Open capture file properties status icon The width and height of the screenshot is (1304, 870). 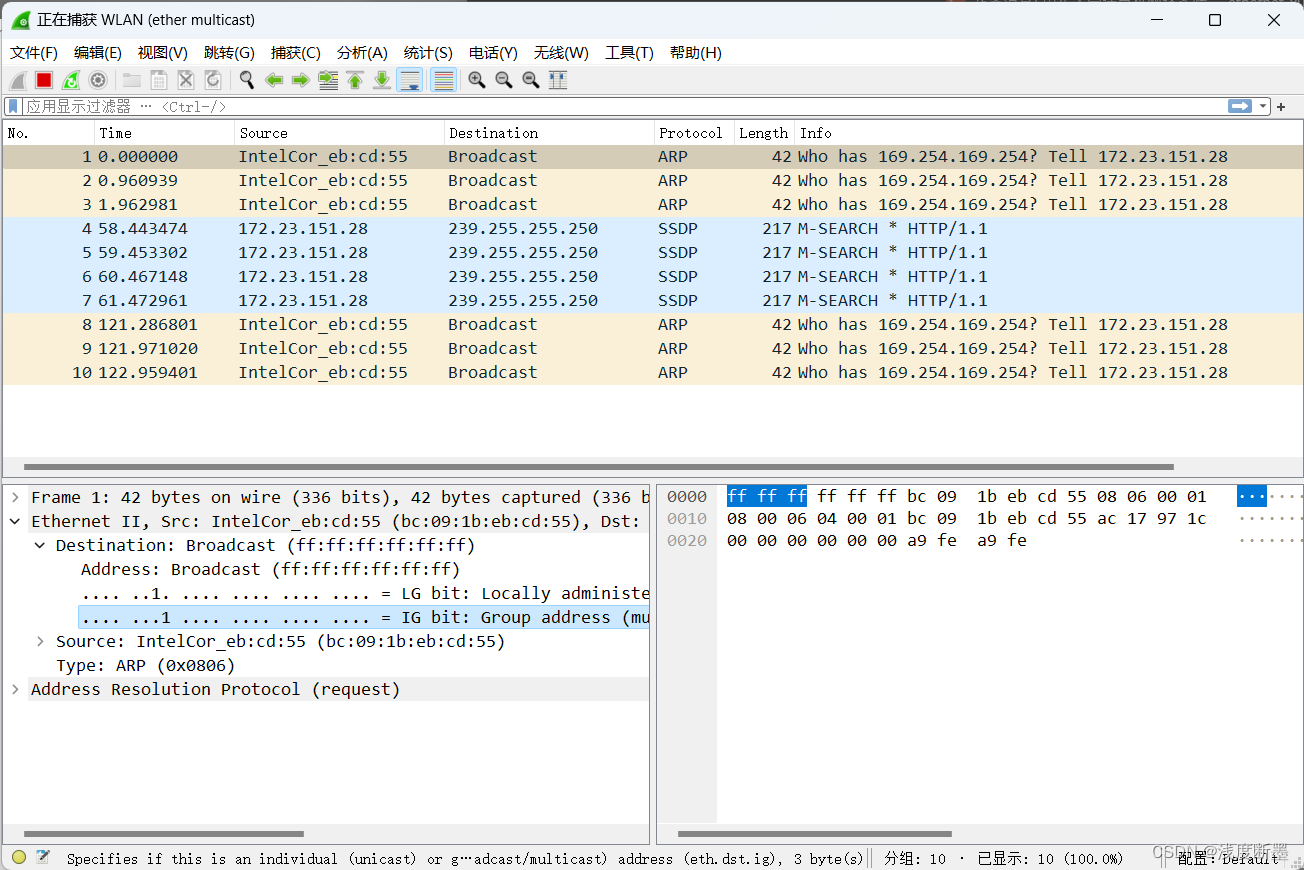pos(42,857)
